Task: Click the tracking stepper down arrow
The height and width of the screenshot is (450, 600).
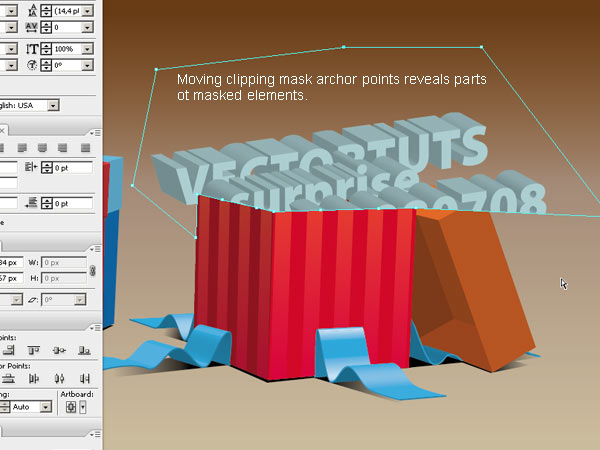Action: point(46,30)
